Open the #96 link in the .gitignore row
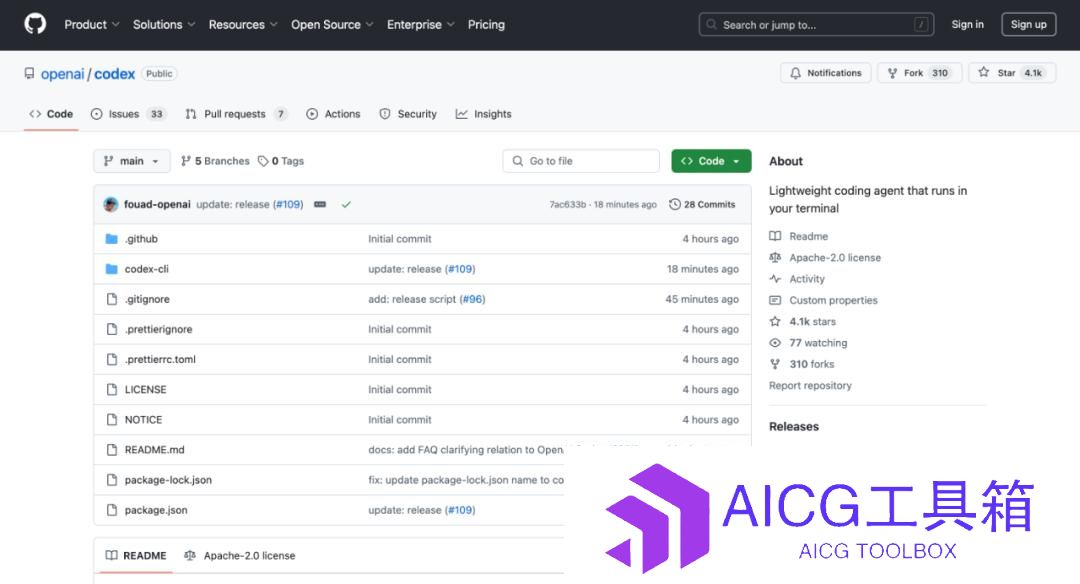 pos(472,300)
